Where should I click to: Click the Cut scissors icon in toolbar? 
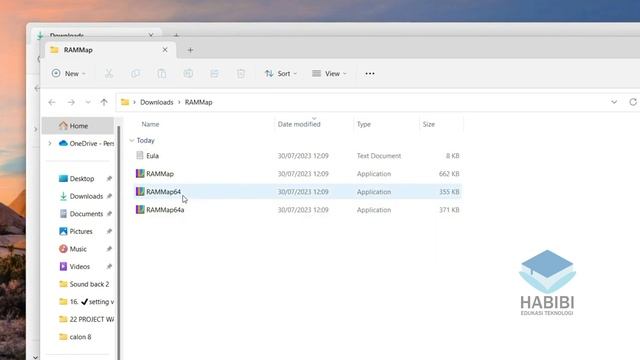tap(109, 73)
